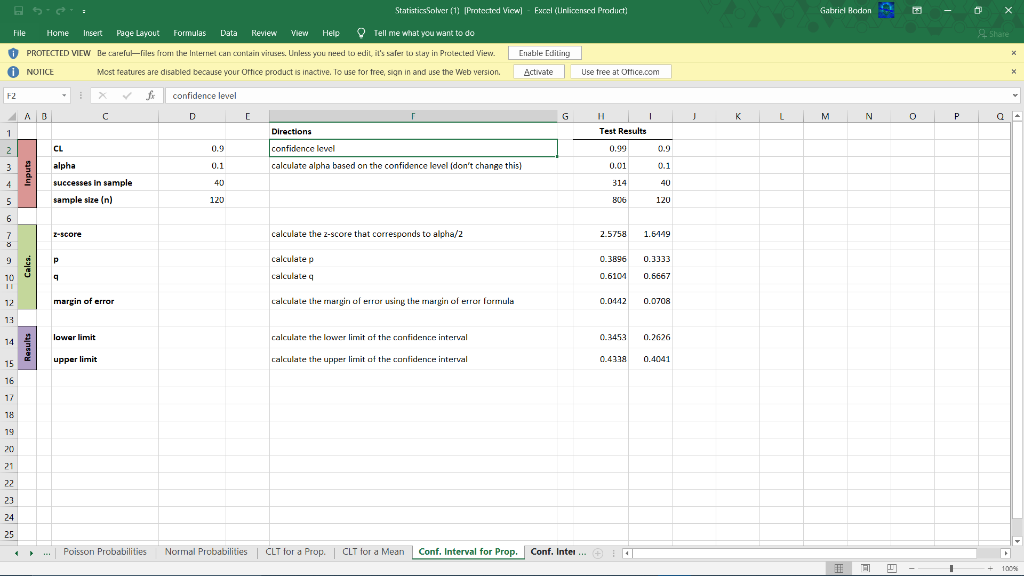
Task: Switch to Page Layout view icon
Action: tap(865, 568)
